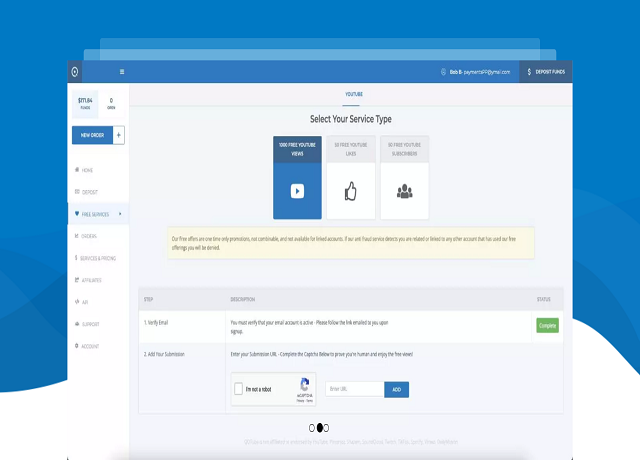
Task: Click the API icon in the sidebar
Action: (x=77, y=302)
